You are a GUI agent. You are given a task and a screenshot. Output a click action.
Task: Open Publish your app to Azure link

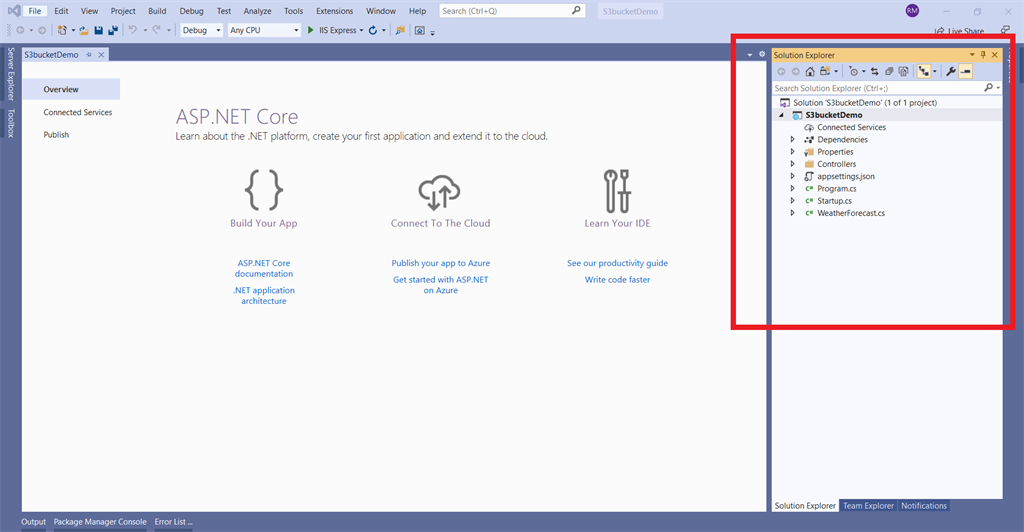[x=441, y=263]
